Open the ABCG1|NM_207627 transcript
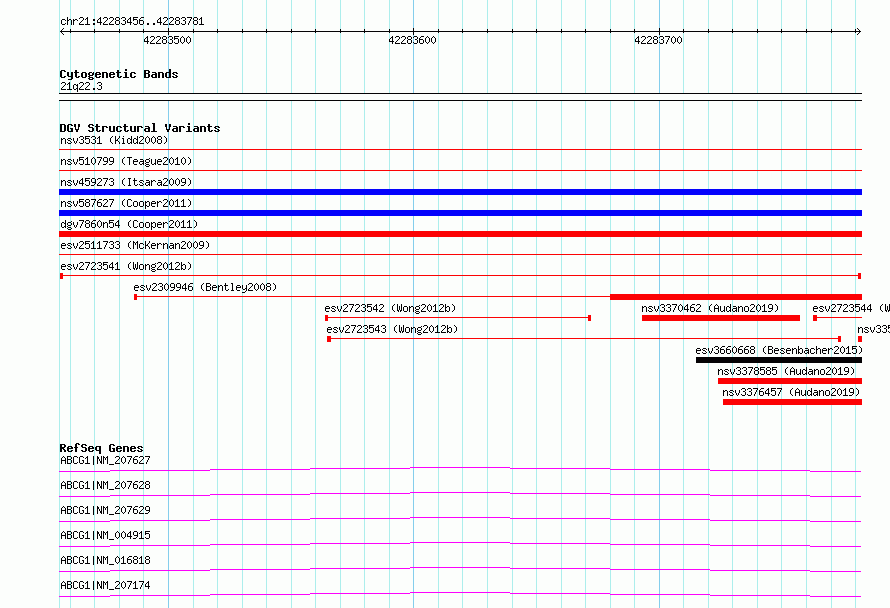 pos(105,460)
